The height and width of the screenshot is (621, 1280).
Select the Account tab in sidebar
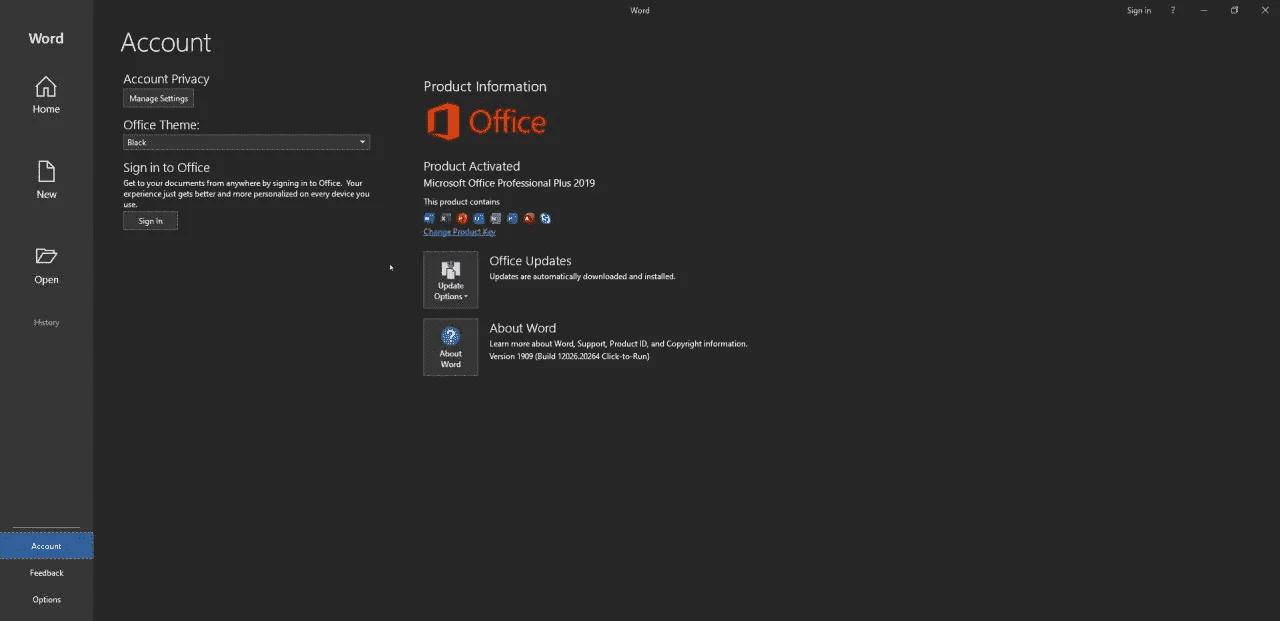click(46, 546)
